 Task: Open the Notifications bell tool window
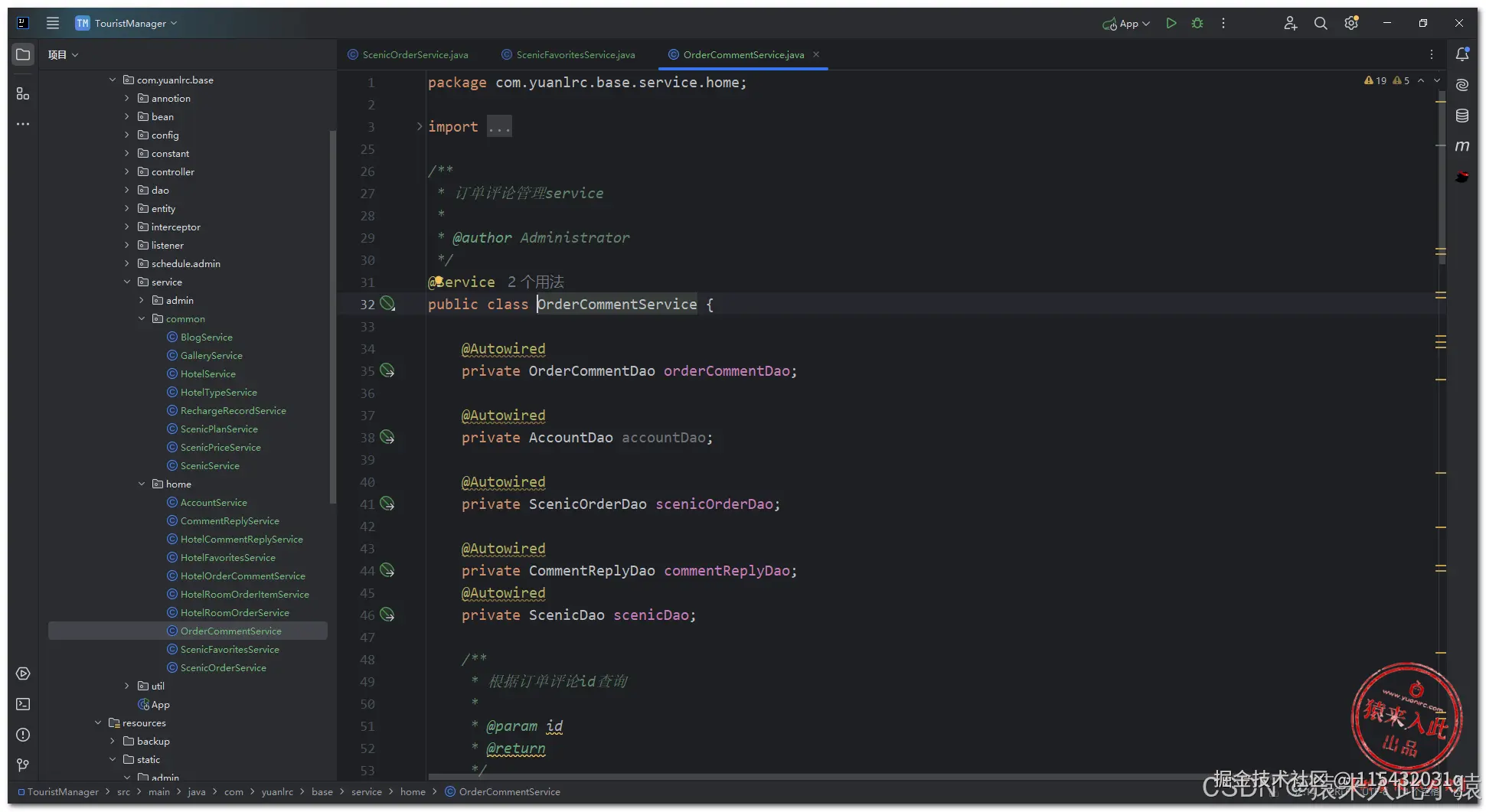tap(1462, 54)
